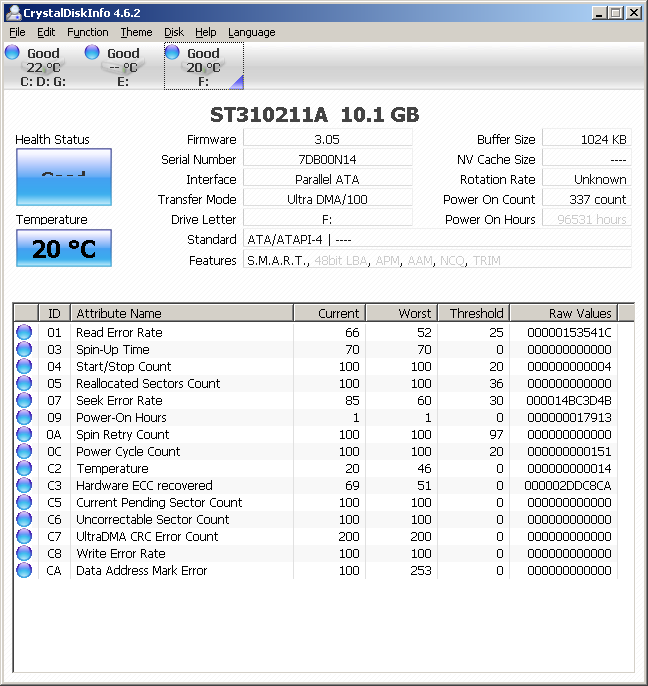The height and width of the screenshot is (686, 648).
Task: Click status orb of Write Error Rate row
Action: pyautogui.click(x=24, y=553)
